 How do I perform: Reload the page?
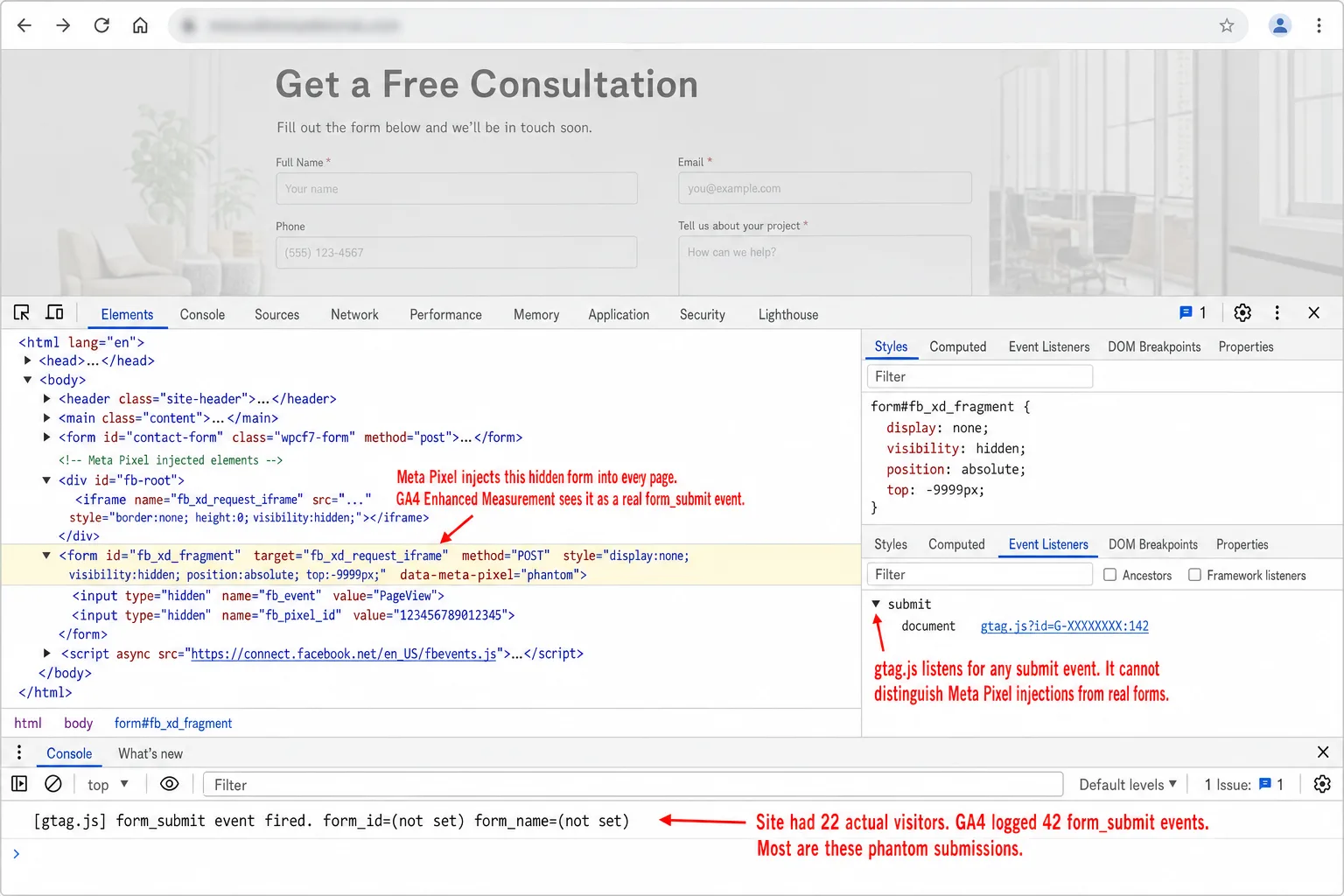(101, 25)
